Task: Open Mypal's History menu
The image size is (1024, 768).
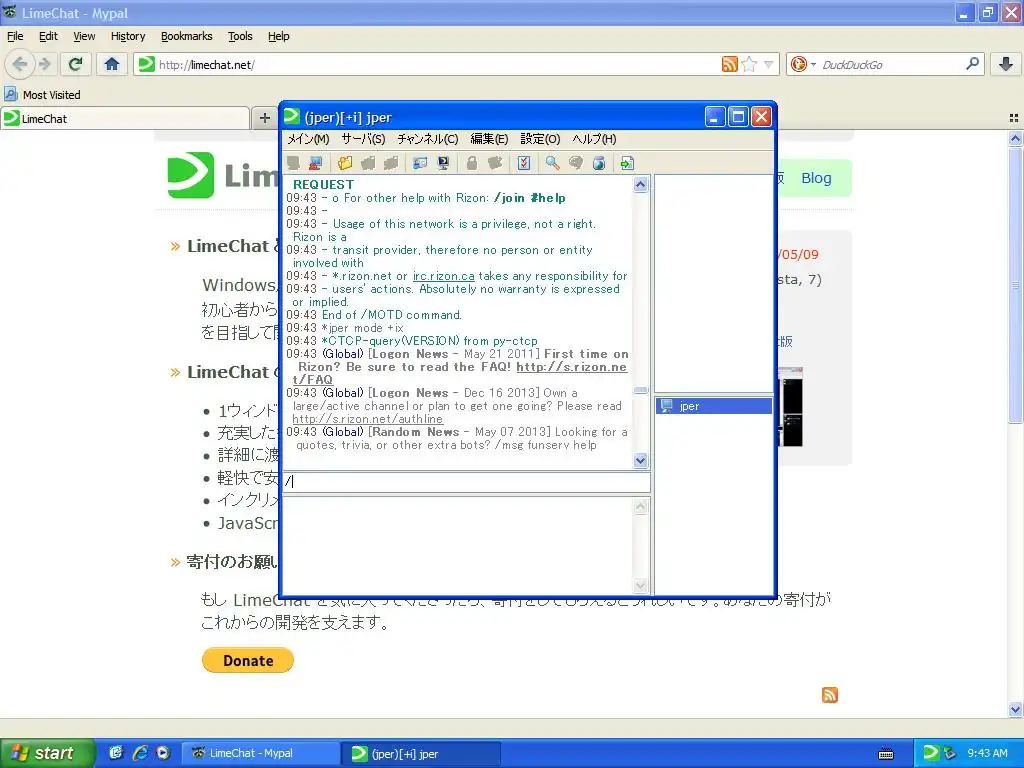Action: [x=128, y=36]
